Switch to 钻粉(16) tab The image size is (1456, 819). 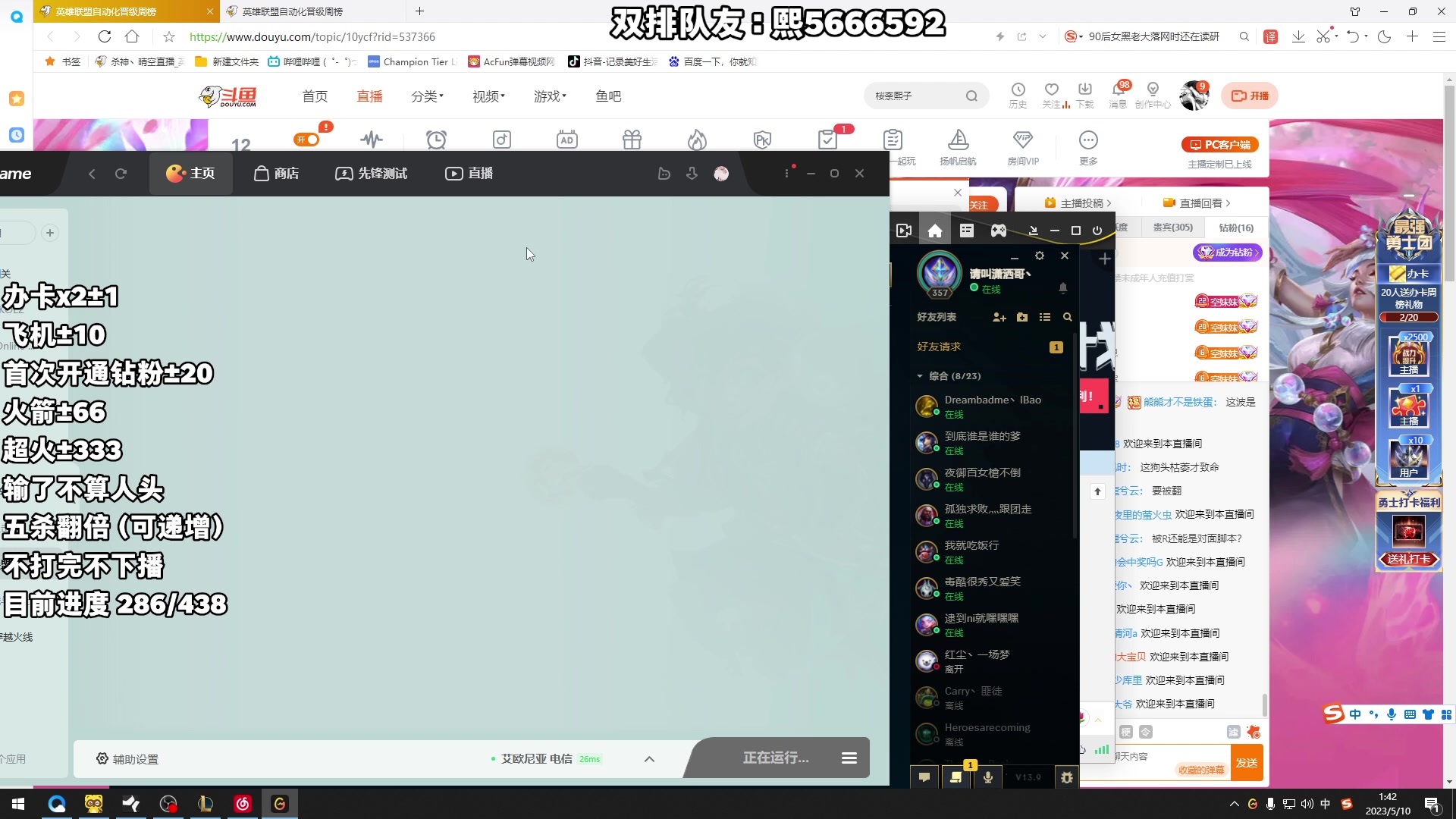(1236, 227)
